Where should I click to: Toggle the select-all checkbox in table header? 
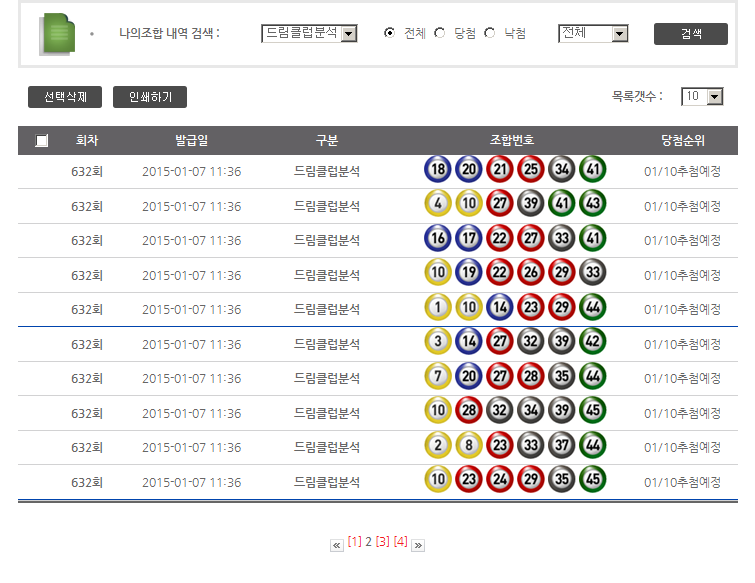click(x=41, y=141)
